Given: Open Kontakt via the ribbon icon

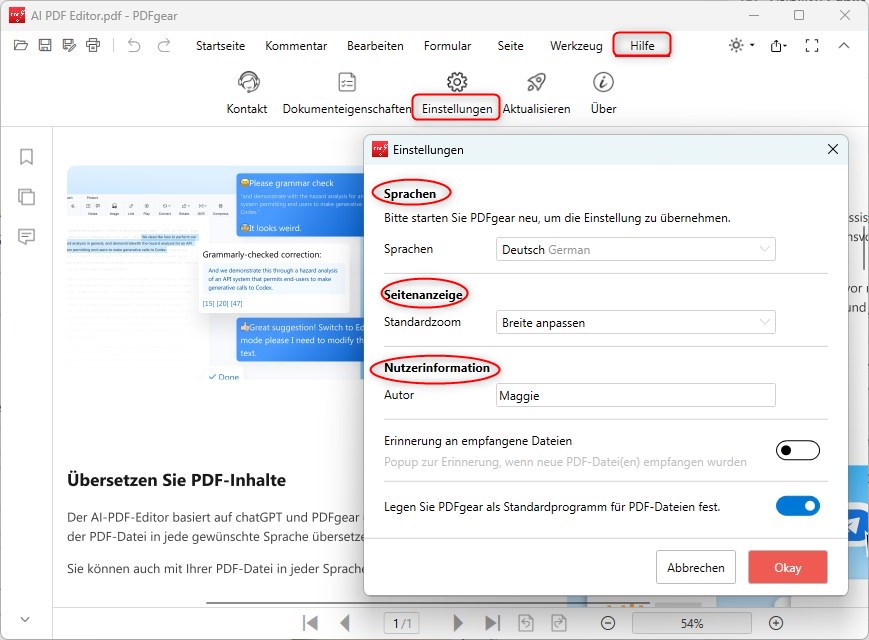Looking at the screenshot, I should tap(247, 84).
